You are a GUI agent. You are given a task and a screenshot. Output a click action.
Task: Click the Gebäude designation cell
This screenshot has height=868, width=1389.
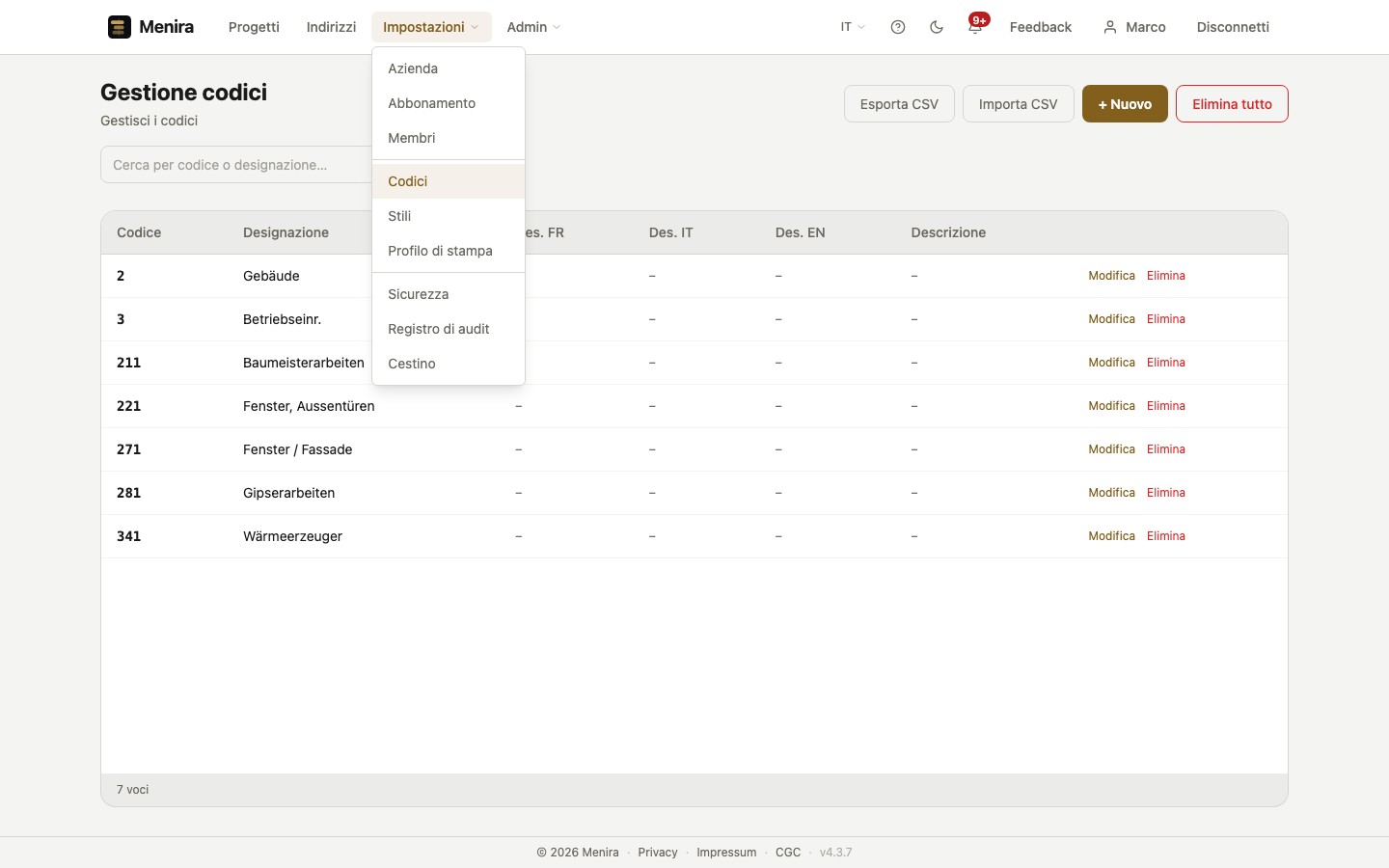(271, 276)
